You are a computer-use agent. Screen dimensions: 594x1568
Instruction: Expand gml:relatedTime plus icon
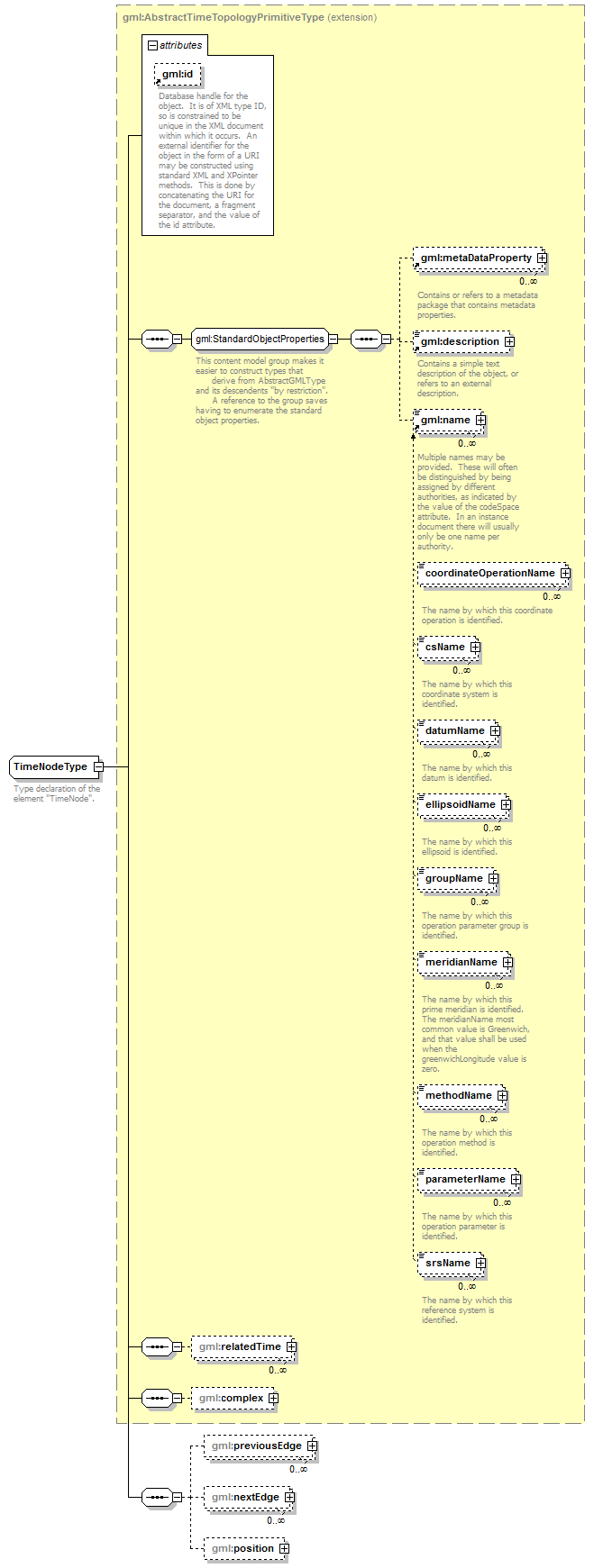point(291,1346)
